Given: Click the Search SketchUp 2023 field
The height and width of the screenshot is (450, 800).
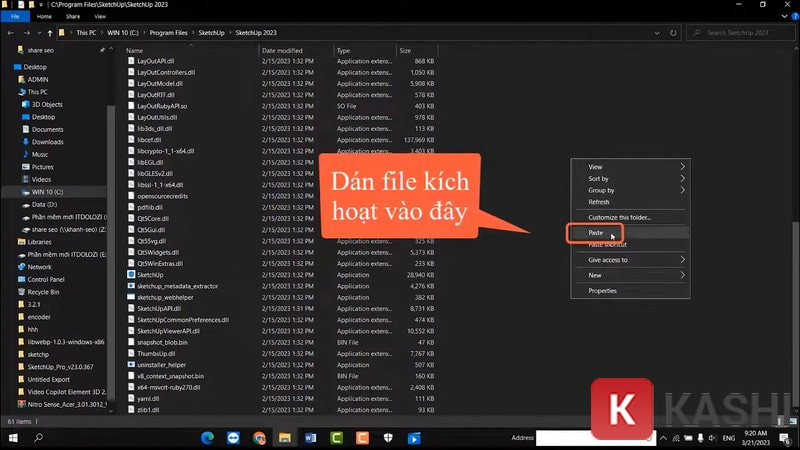Looking at the screenshot, I should click(745, 33).
